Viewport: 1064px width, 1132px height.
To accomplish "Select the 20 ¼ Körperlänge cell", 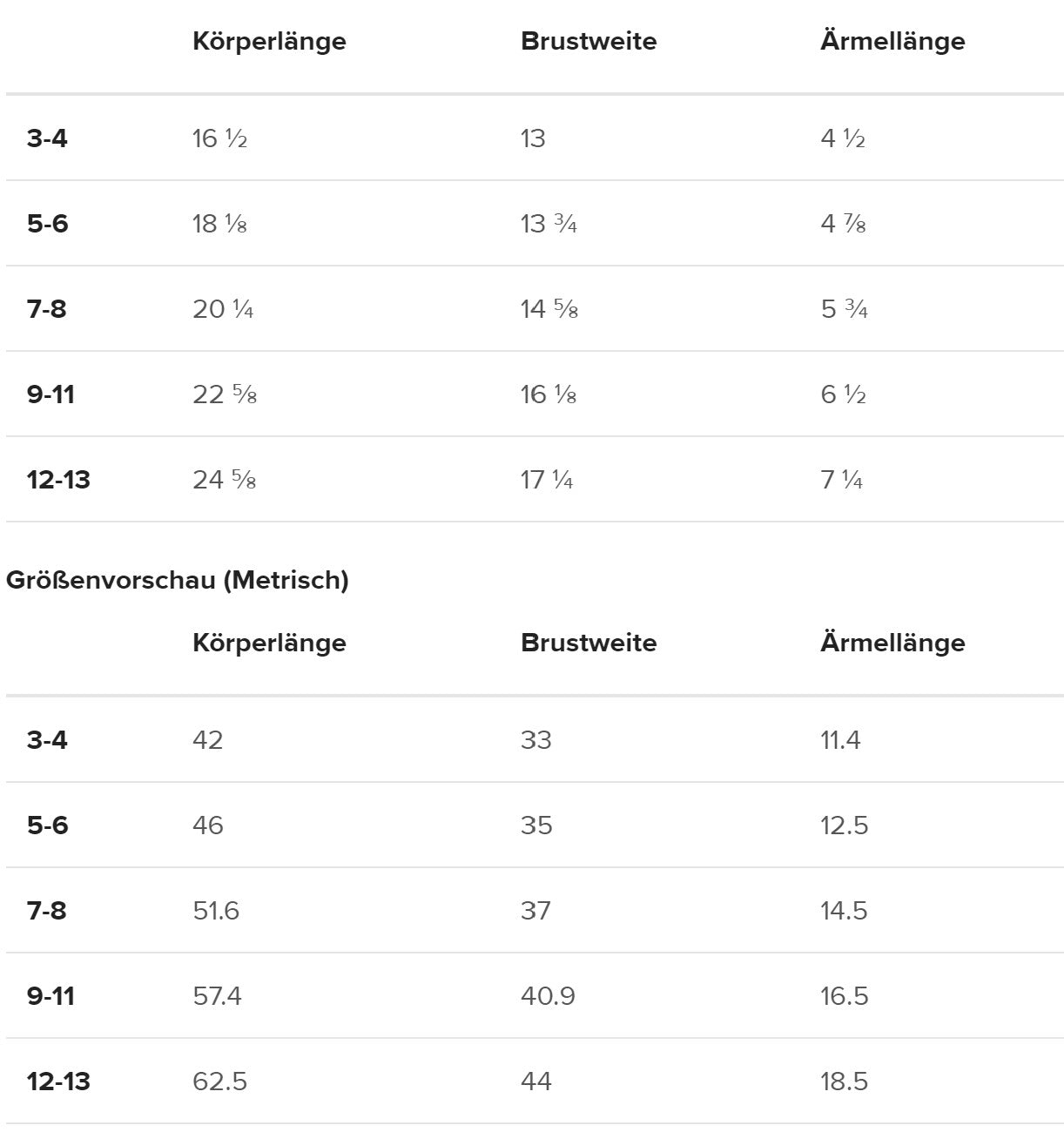I will point(223,309).
